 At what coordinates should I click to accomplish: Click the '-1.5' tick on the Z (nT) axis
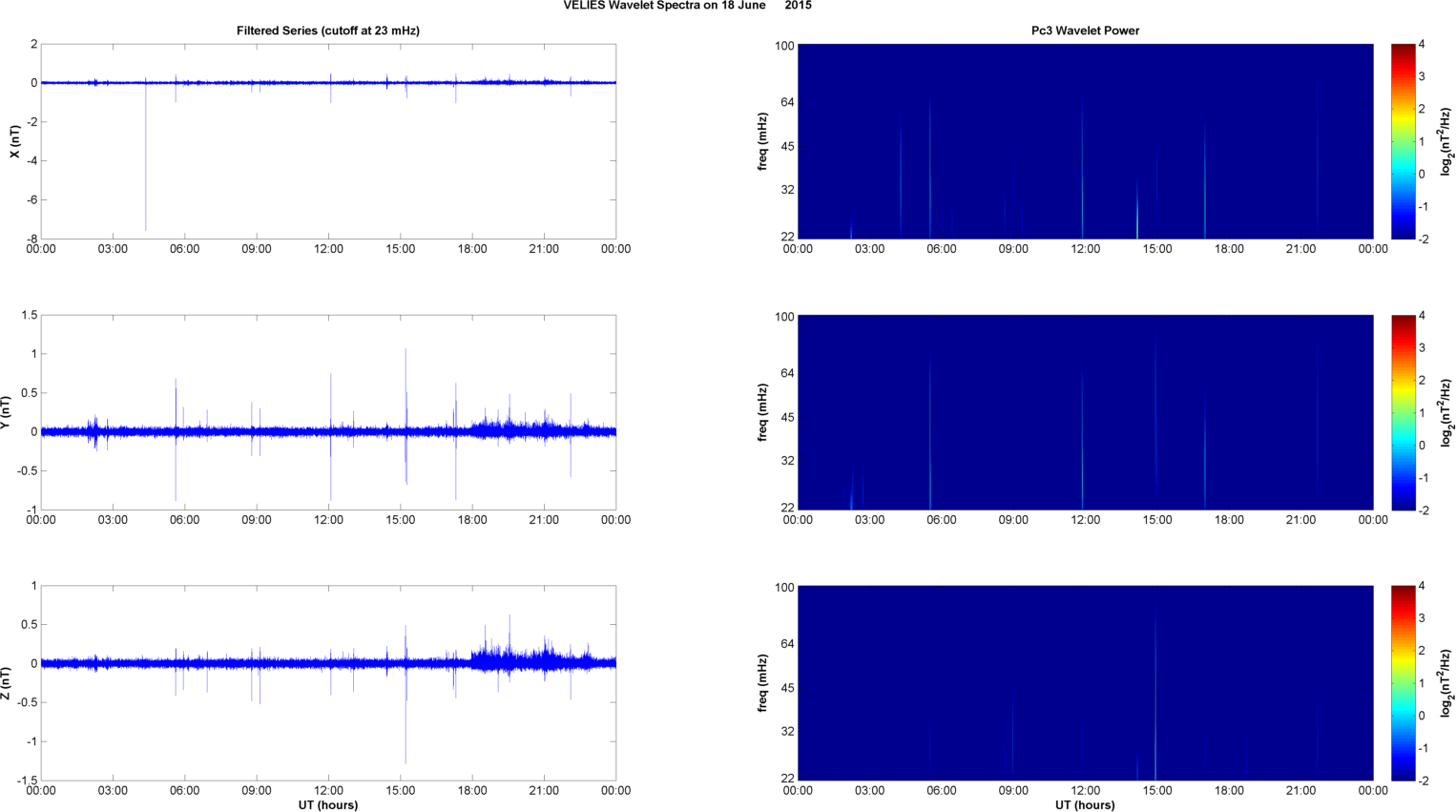(x=27, y=781)
